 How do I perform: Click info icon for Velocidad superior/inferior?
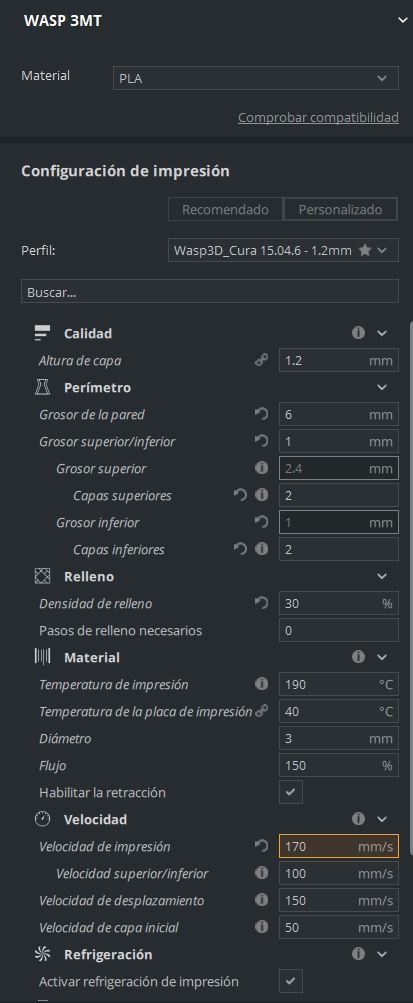pos(261,873)
